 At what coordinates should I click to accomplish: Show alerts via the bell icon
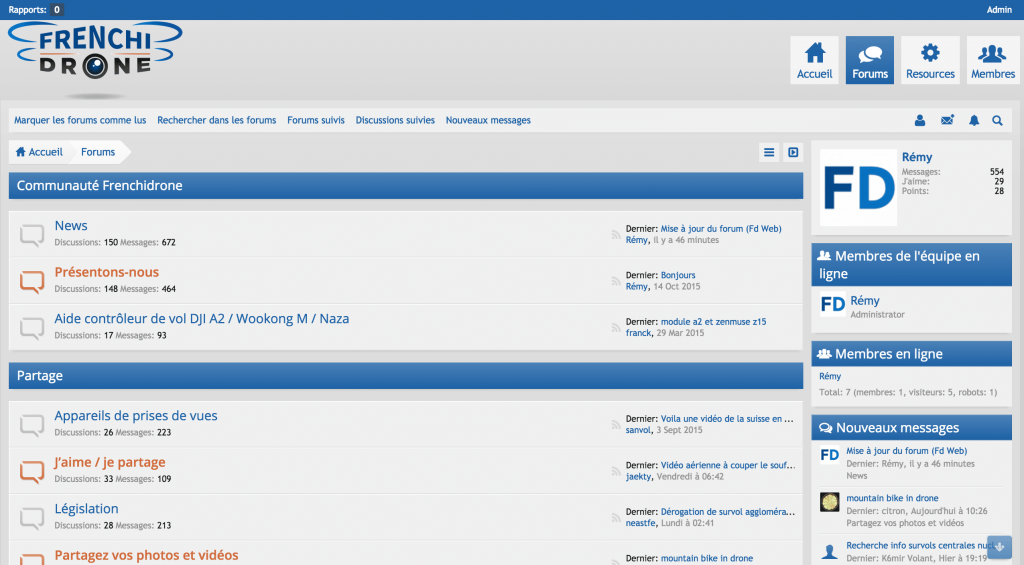pyautogui.click(x=974, y=121)
